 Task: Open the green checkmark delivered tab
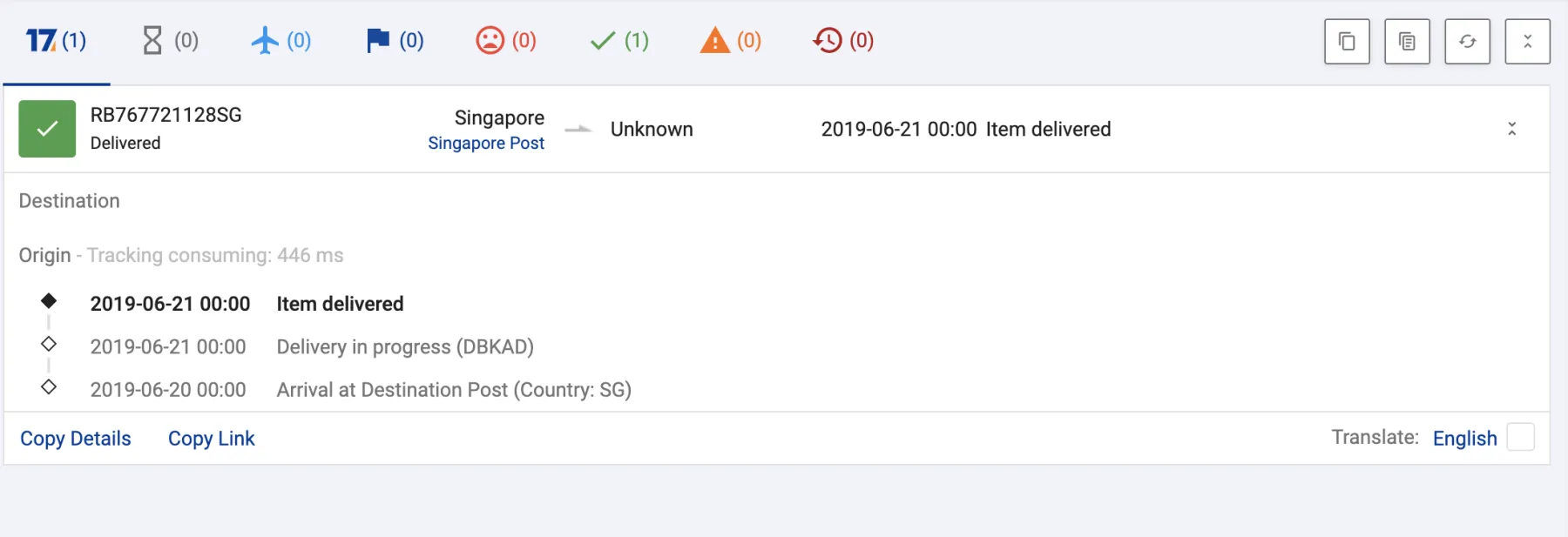[619, 41]
